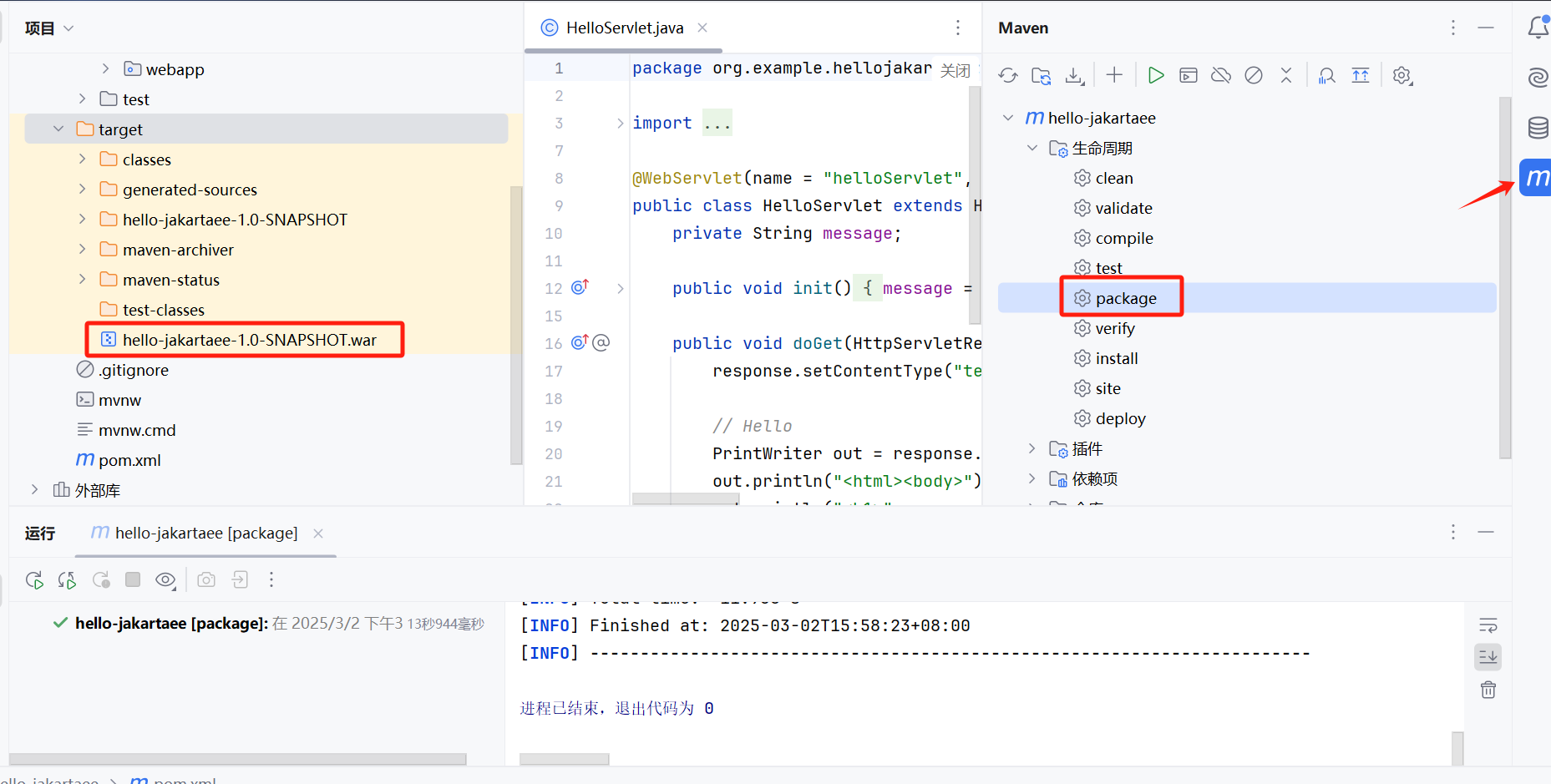
Task: Open the Notifications bell in the right sidebar
Action: click(1538, 28)
